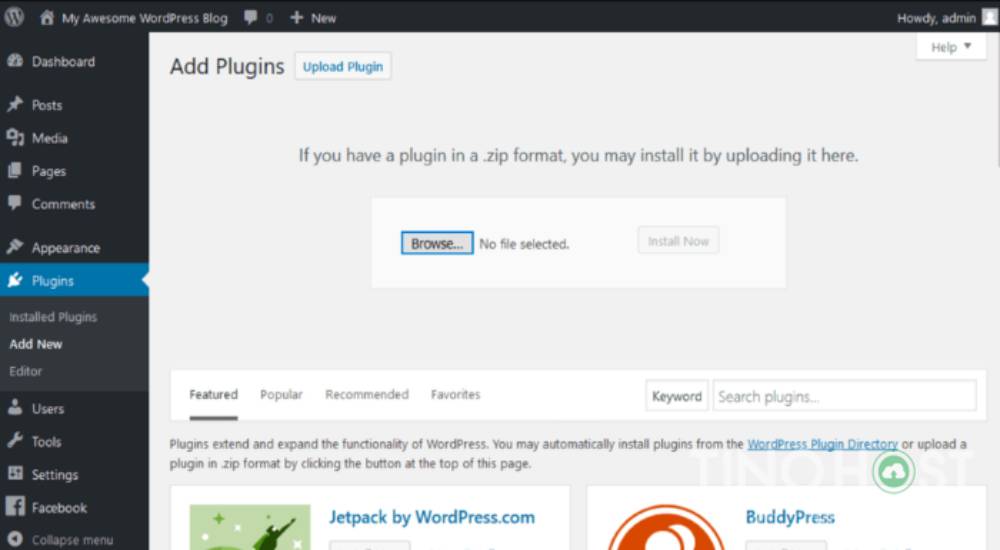1000x550 pixels.
Task: Select Add New submenu item
Action: 36,344
